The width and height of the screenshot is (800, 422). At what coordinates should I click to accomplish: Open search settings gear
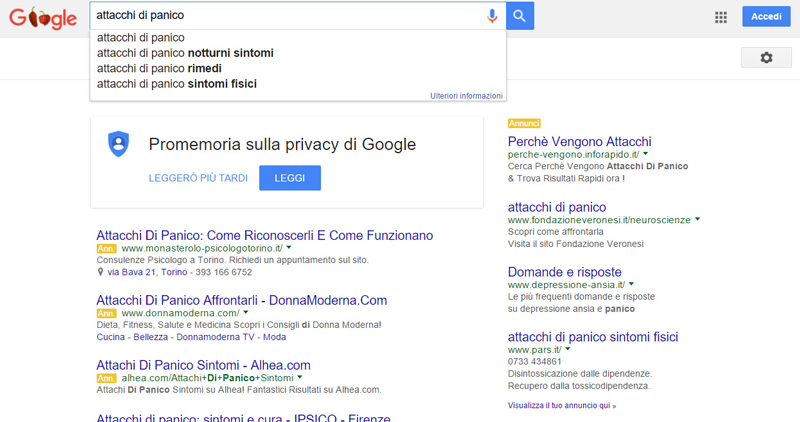point(766,58)
